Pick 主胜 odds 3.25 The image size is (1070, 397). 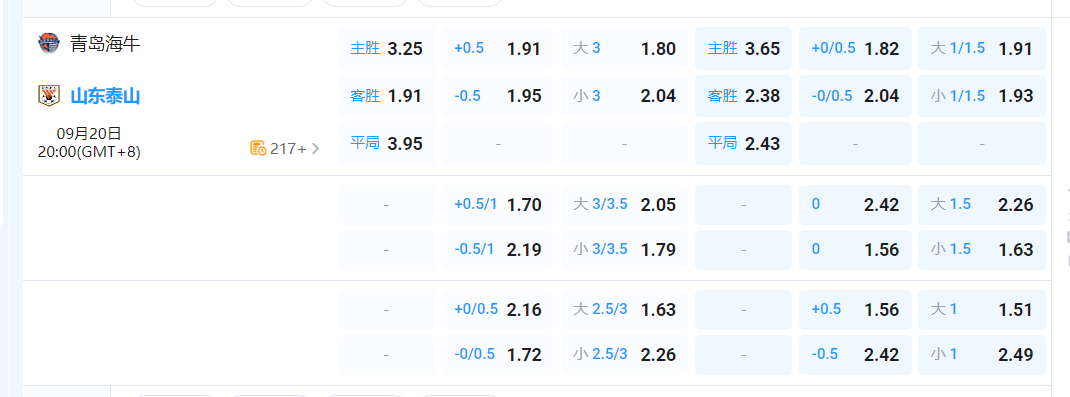[x=386, y=48]
